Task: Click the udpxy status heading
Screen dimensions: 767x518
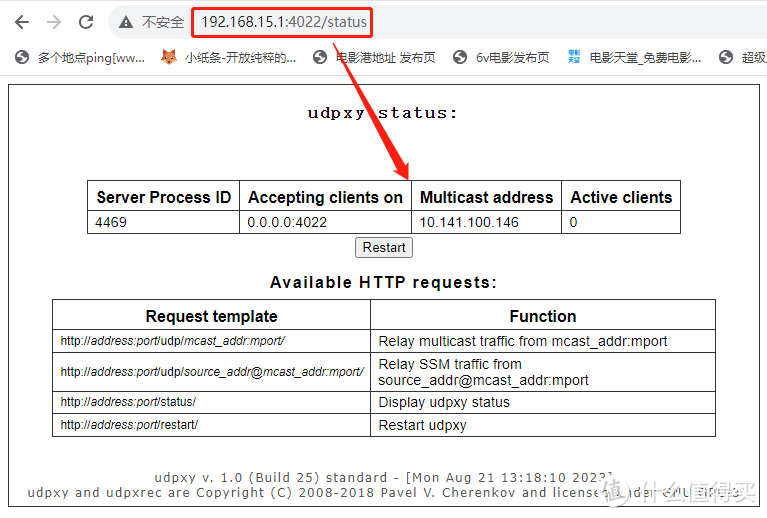Action: tap(383, 113)
